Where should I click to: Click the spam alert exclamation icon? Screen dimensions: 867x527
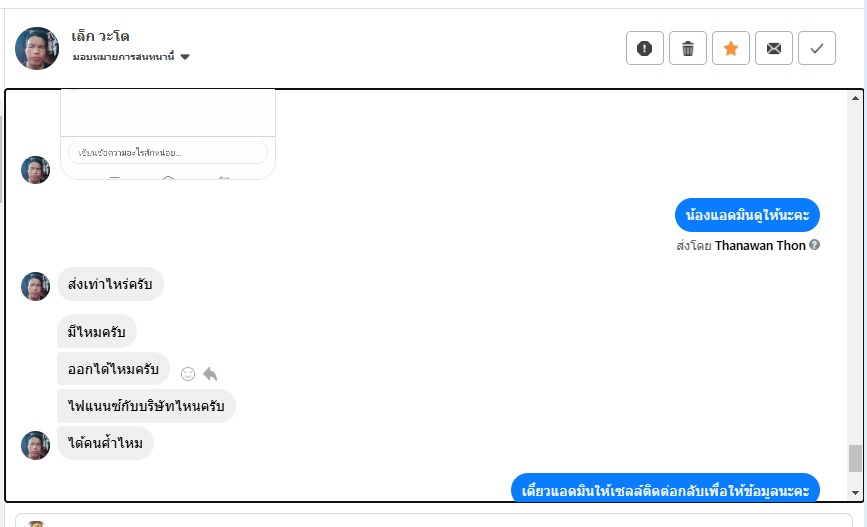click(x=645, y=48)
